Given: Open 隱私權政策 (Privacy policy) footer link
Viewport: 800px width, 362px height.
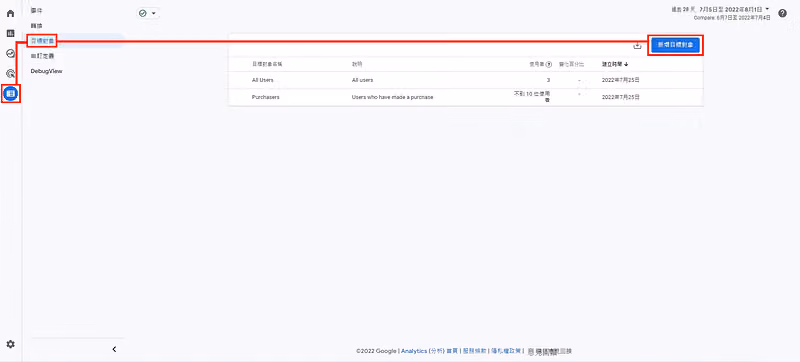Looking at the screenshot, I should [506, 351].
